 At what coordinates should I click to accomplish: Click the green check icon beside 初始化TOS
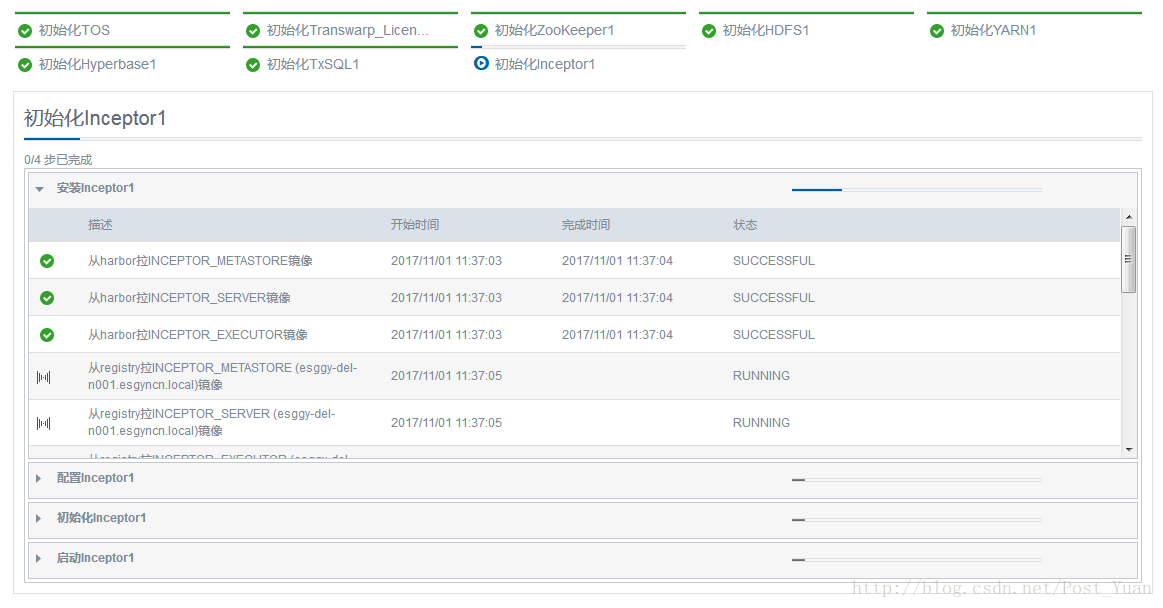[x=25, y=30]
